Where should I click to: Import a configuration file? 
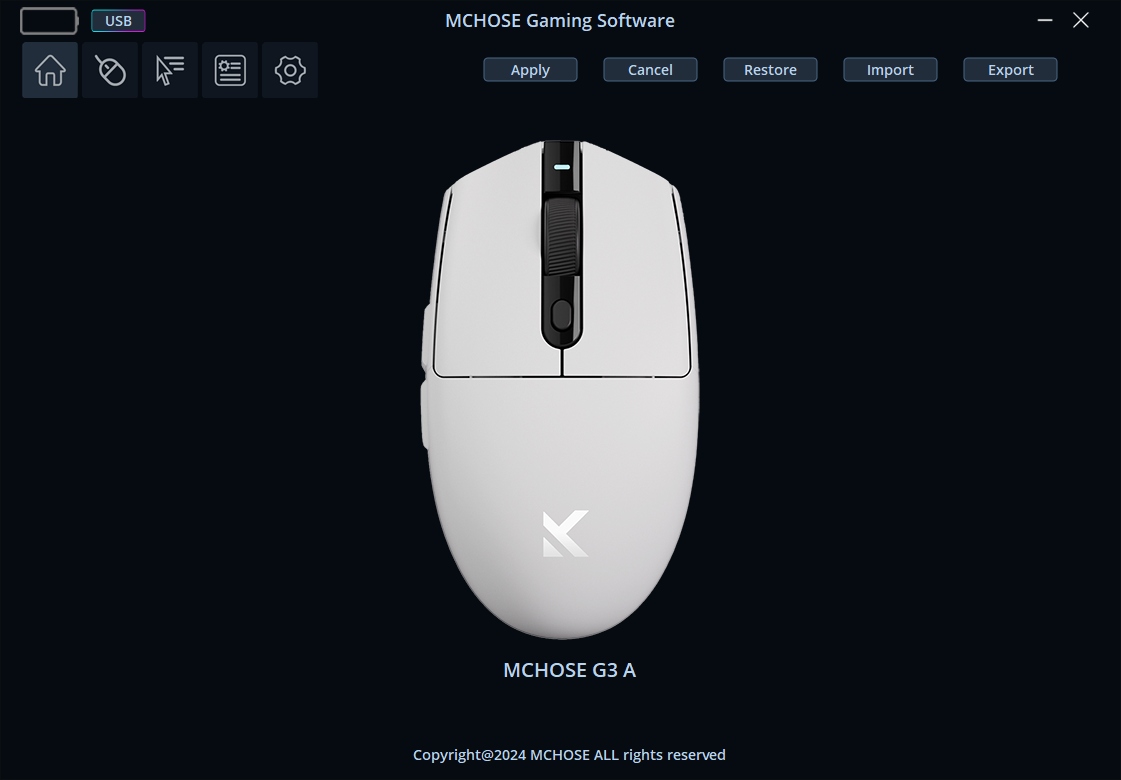tap(890, 69)
